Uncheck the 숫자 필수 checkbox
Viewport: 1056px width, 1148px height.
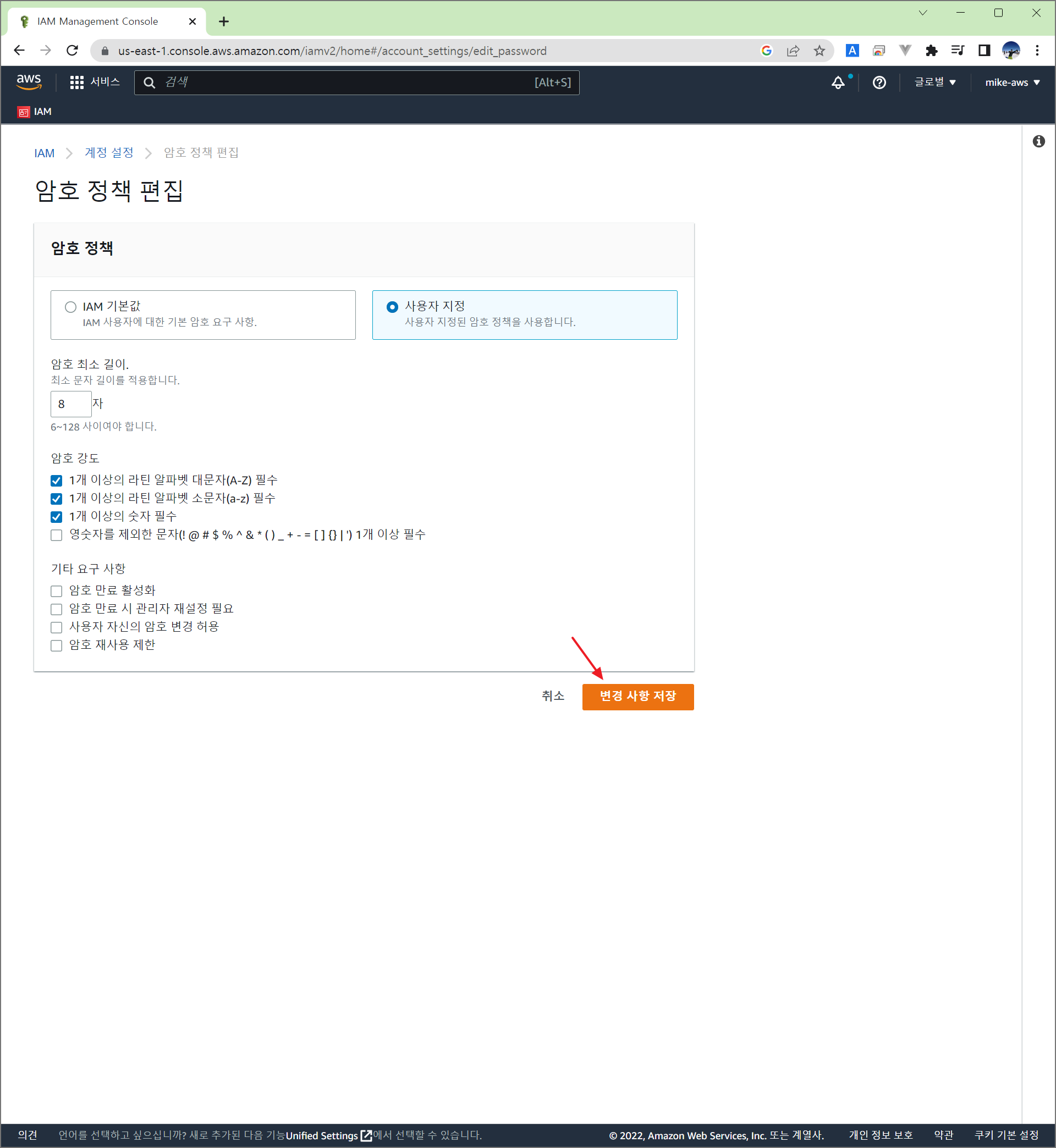point(56,517)
